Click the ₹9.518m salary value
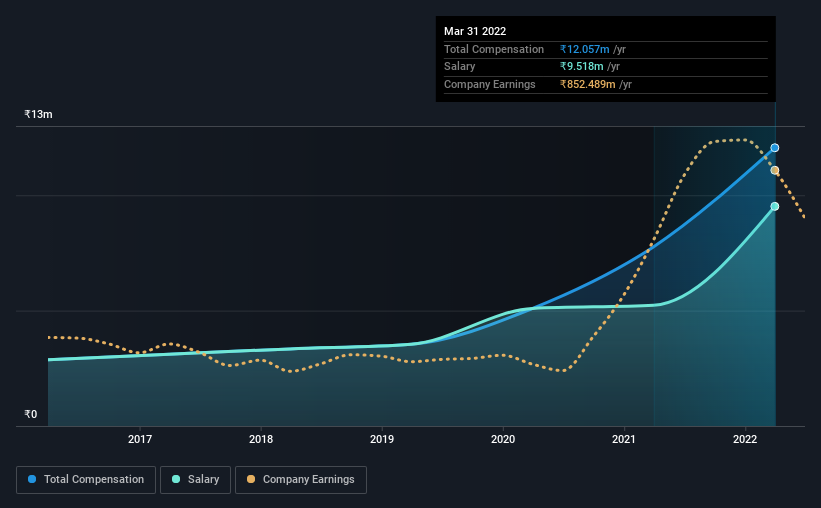The height and width of the screenshot is (508, 821). click(x=581, y=67)
